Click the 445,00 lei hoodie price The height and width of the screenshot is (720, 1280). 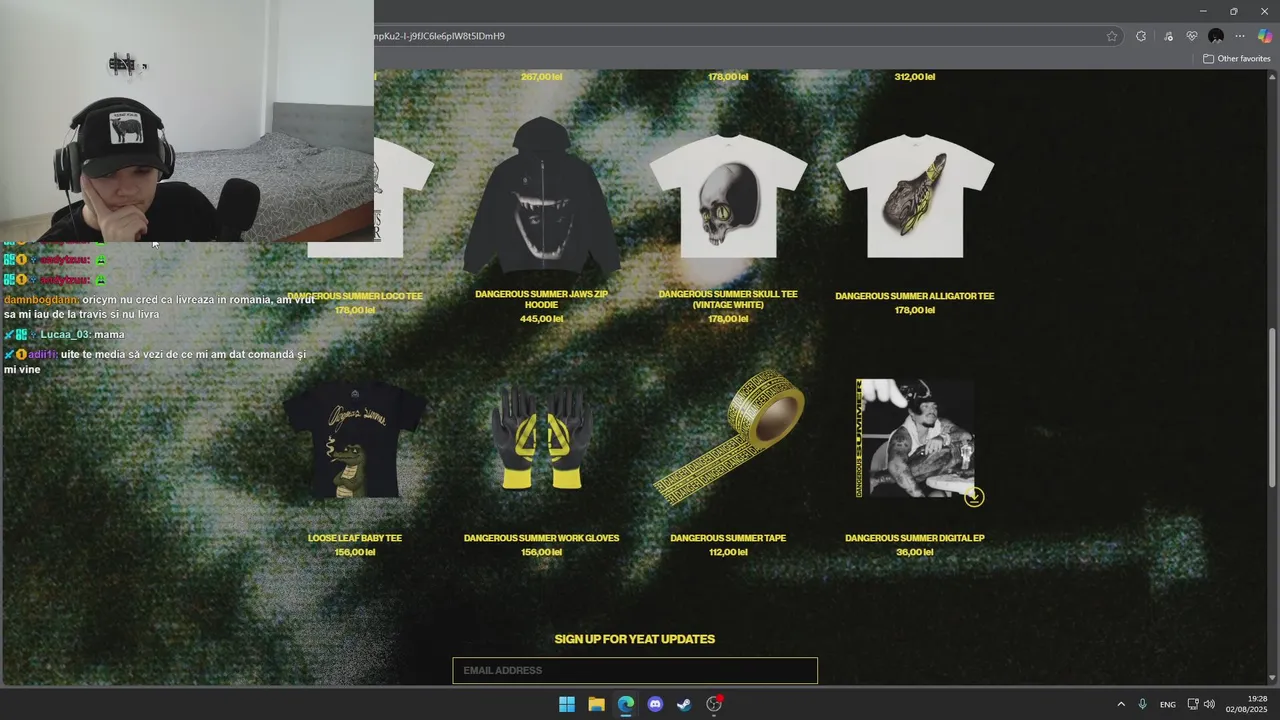pyautogui.click(x=541, y=319)
